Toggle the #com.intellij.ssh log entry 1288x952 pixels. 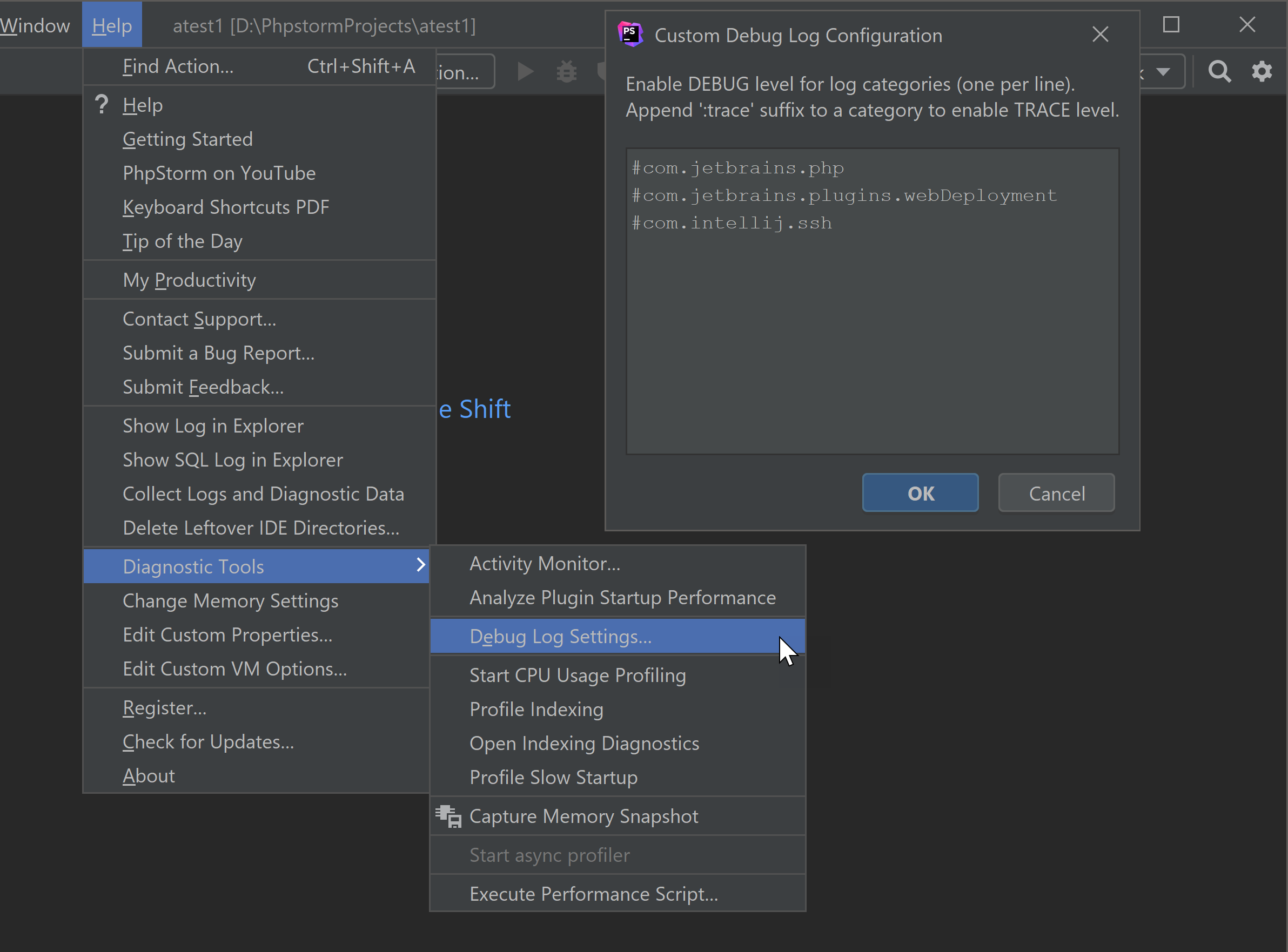click(x=734, y=221)
